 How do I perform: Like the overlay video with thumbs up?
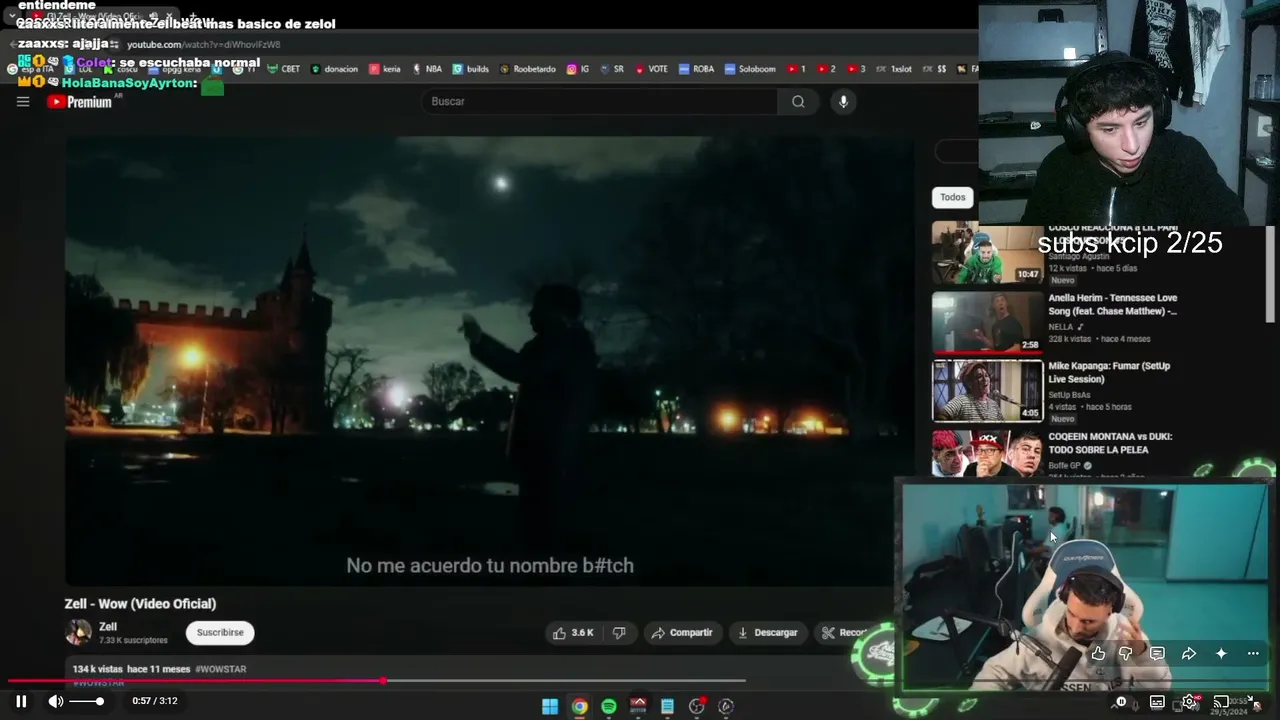(1098, 654)
